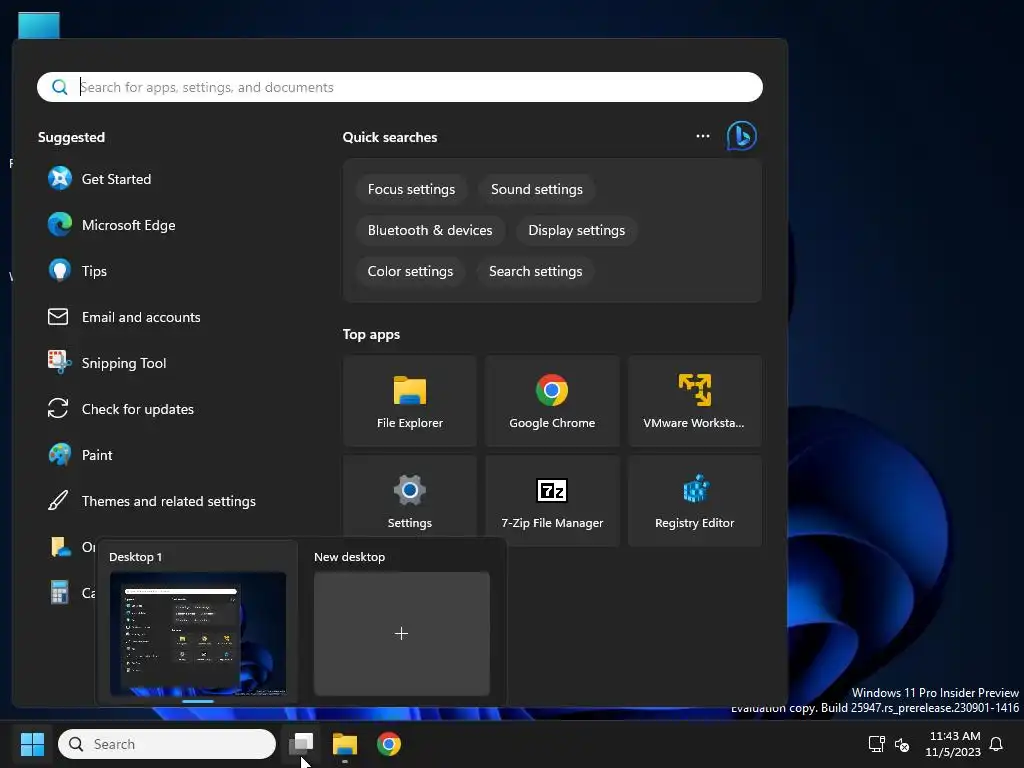
Task: Open Quick searches more options ellipsis
Action: [x=703, y=136]
